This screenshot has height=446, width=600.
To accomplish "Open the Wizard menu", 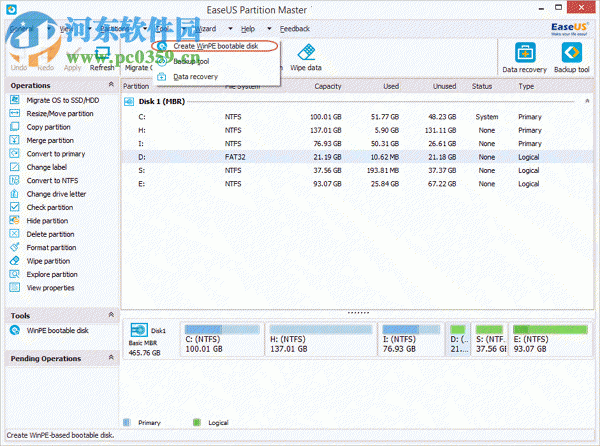I will point(206,29).
